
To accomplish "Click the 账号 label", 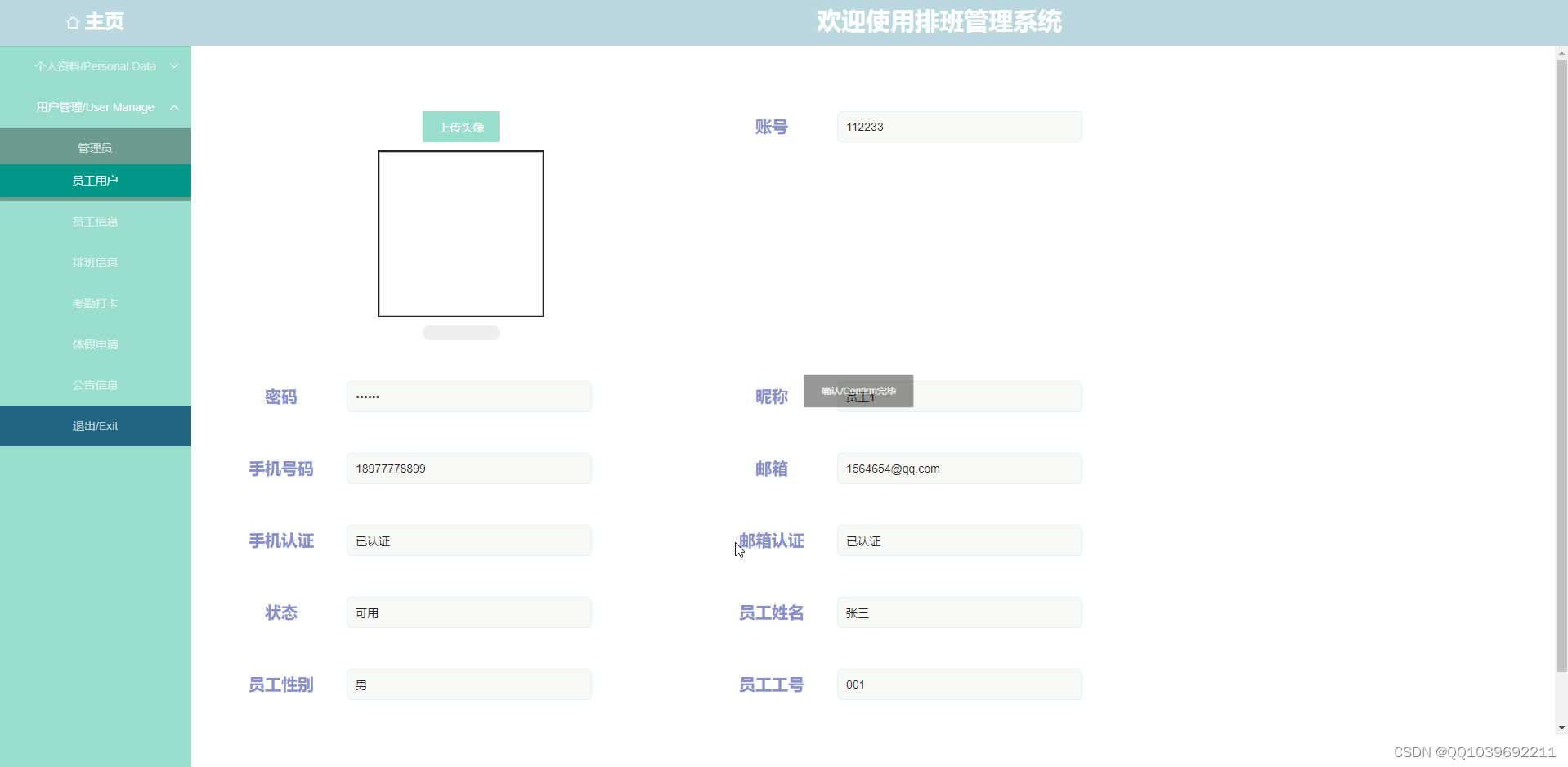I will [x=772, y=127].
